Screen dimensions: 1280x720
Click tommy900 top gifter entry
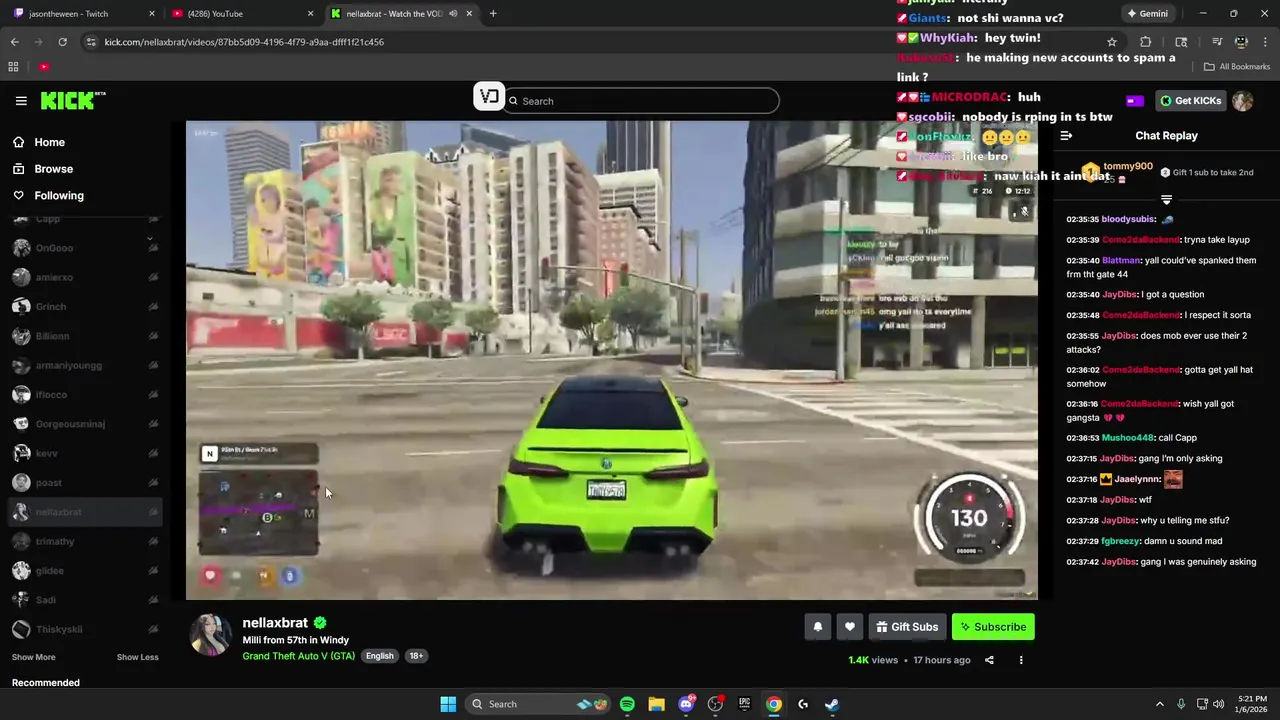[1118, 171]
